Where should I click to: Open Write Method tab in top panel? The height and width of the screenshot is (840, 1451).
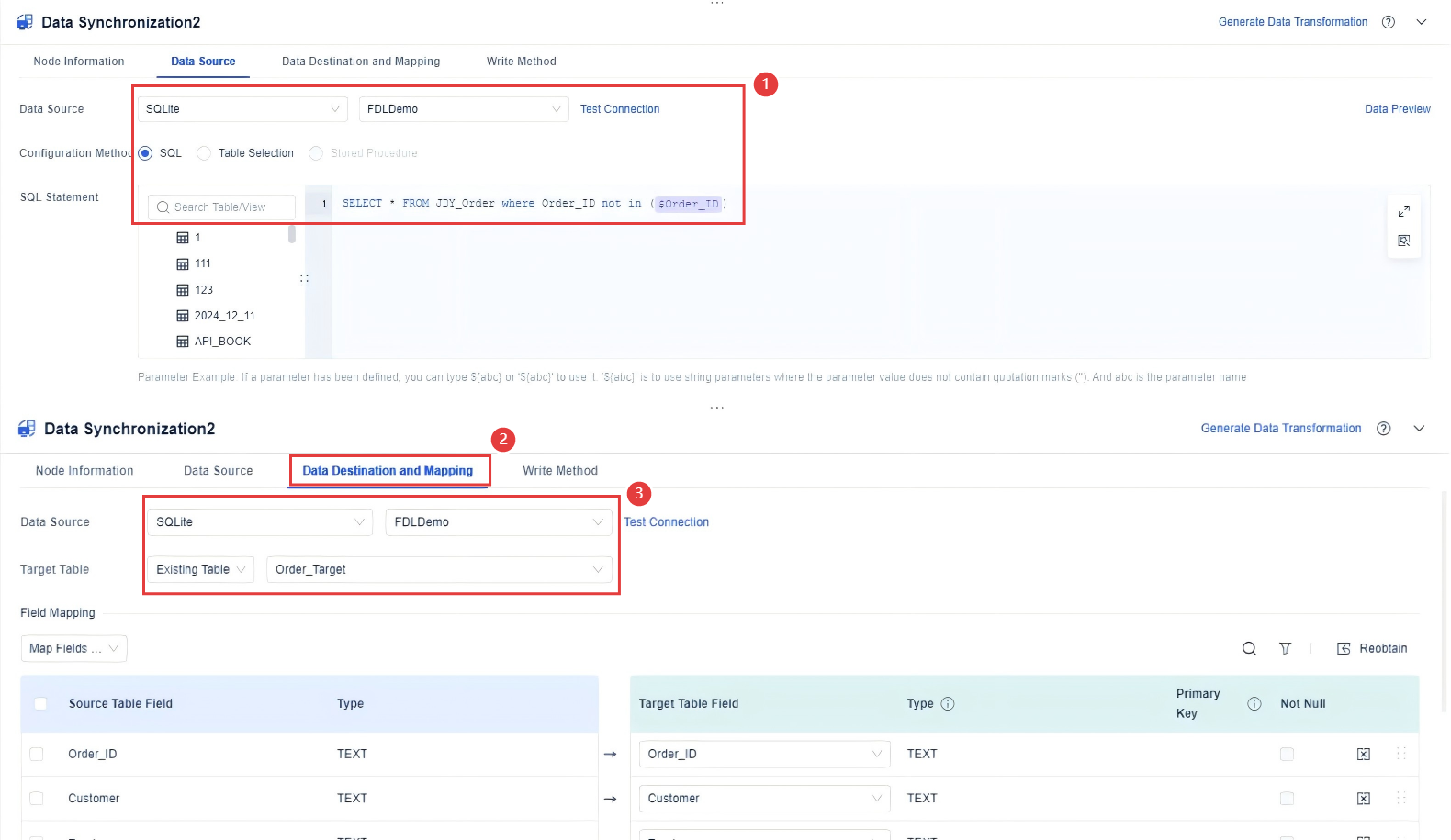coord(522,62)
